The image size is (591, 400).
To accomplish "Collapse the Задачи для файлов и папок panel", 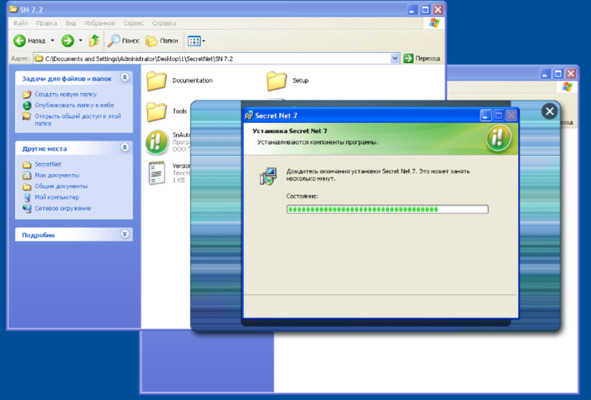I will (125, 78).
